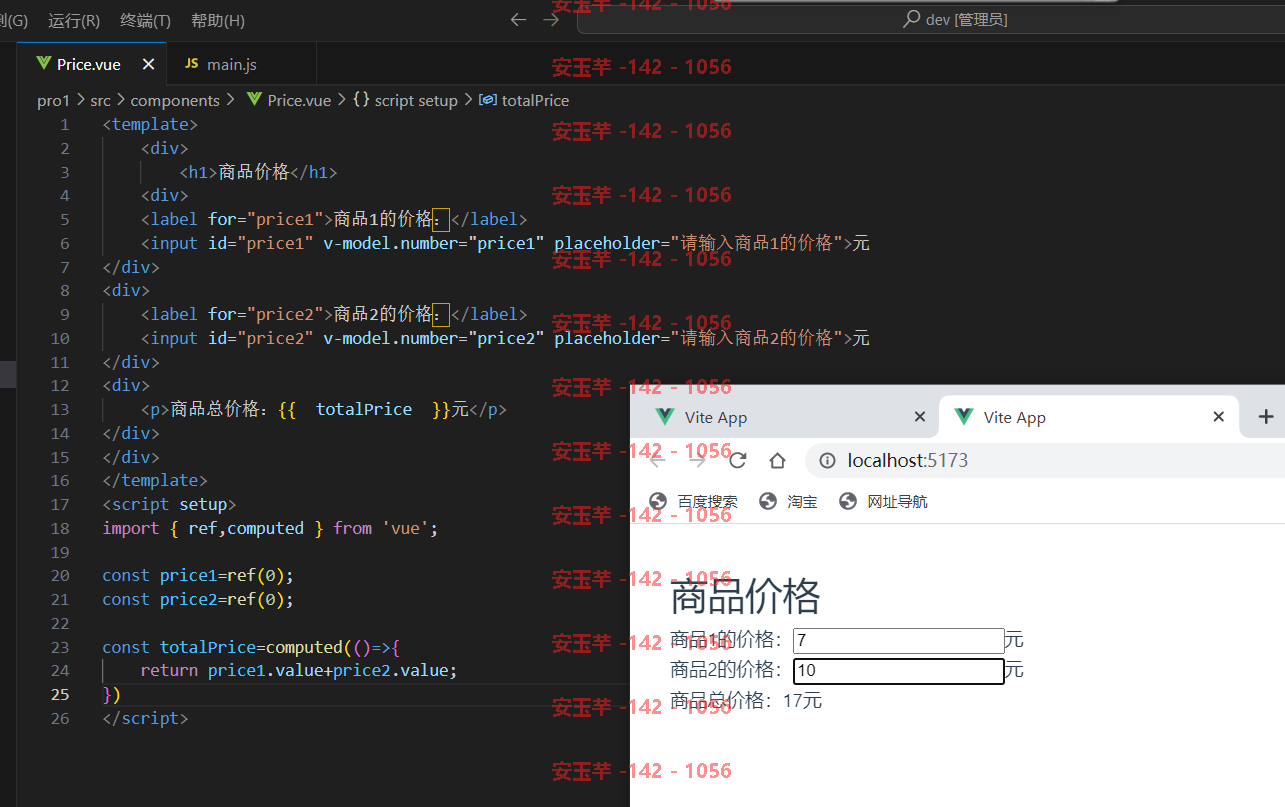Click const price2=ref(0) in the code
The height and width of the screenshot is (807, 1285).
pyautogui.click(x=198, y=599)
